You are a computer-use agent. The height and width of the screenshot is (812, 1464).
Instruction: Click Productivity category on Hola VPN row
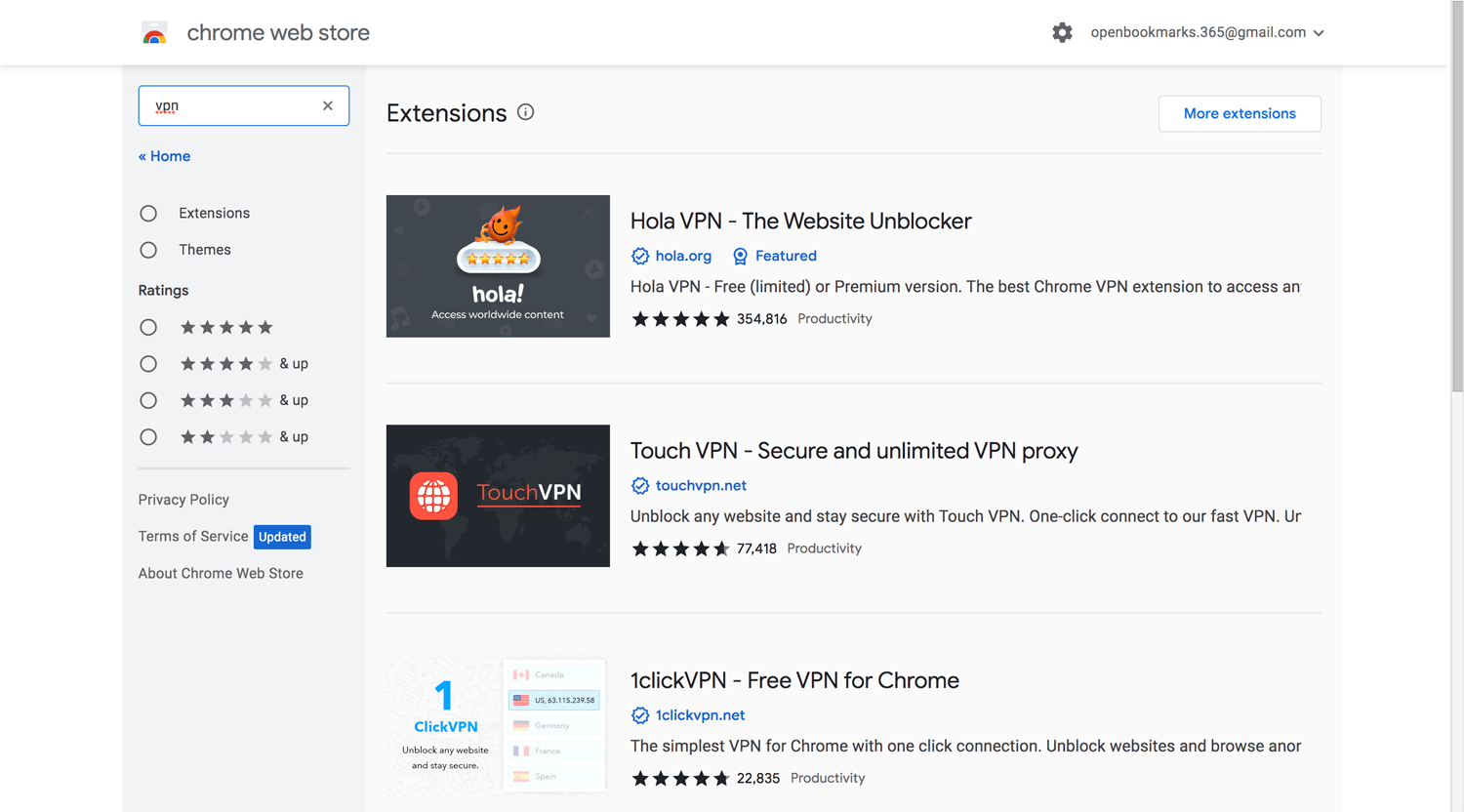834,319
